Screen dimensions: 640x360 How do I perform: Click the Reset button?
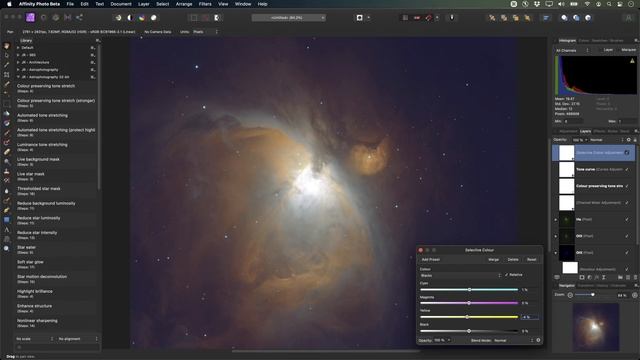(x=531, y=260)
